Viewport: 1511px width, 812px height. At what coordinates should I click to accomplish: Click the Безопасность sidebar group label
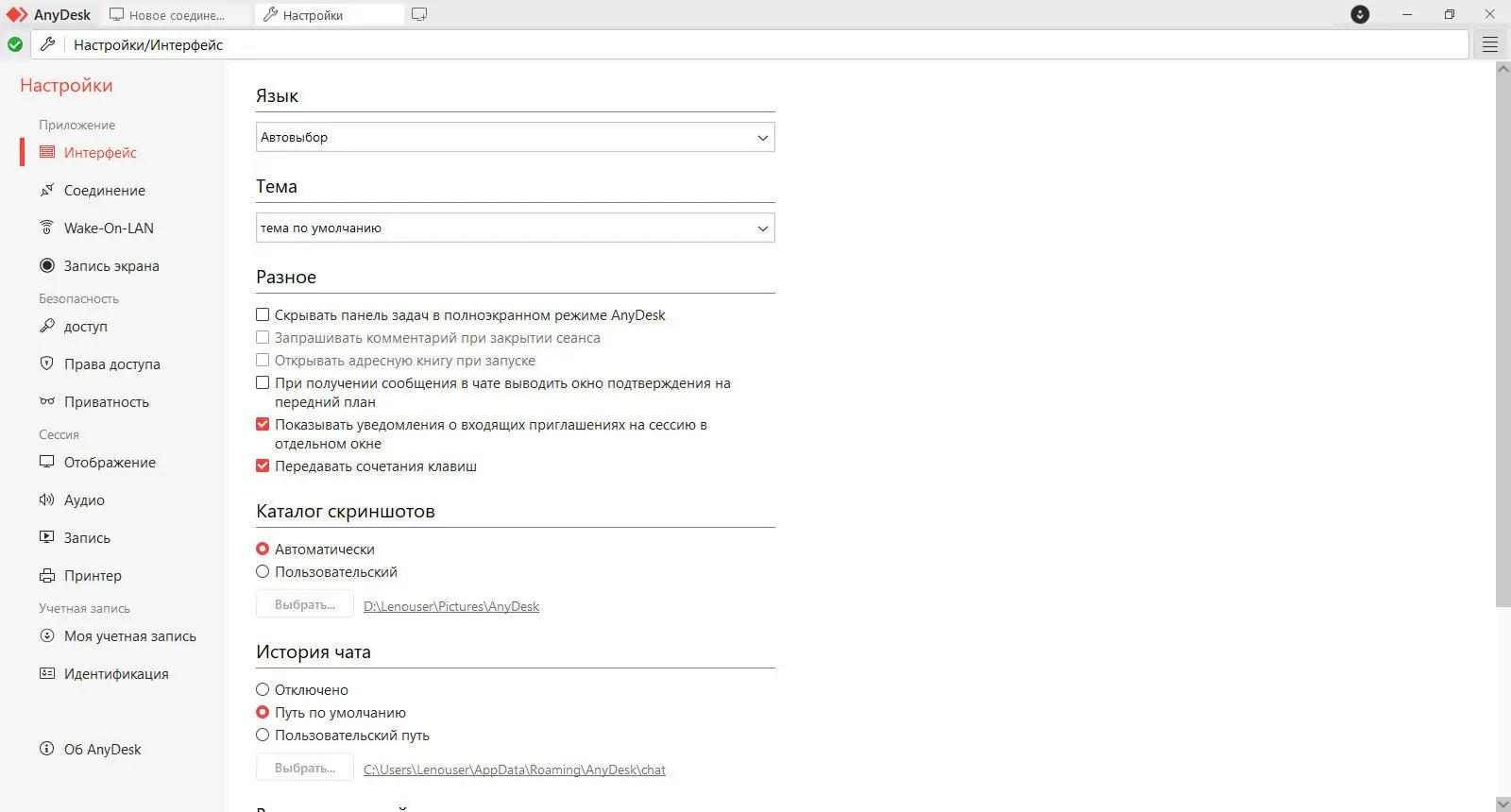[x=78, y=298]
